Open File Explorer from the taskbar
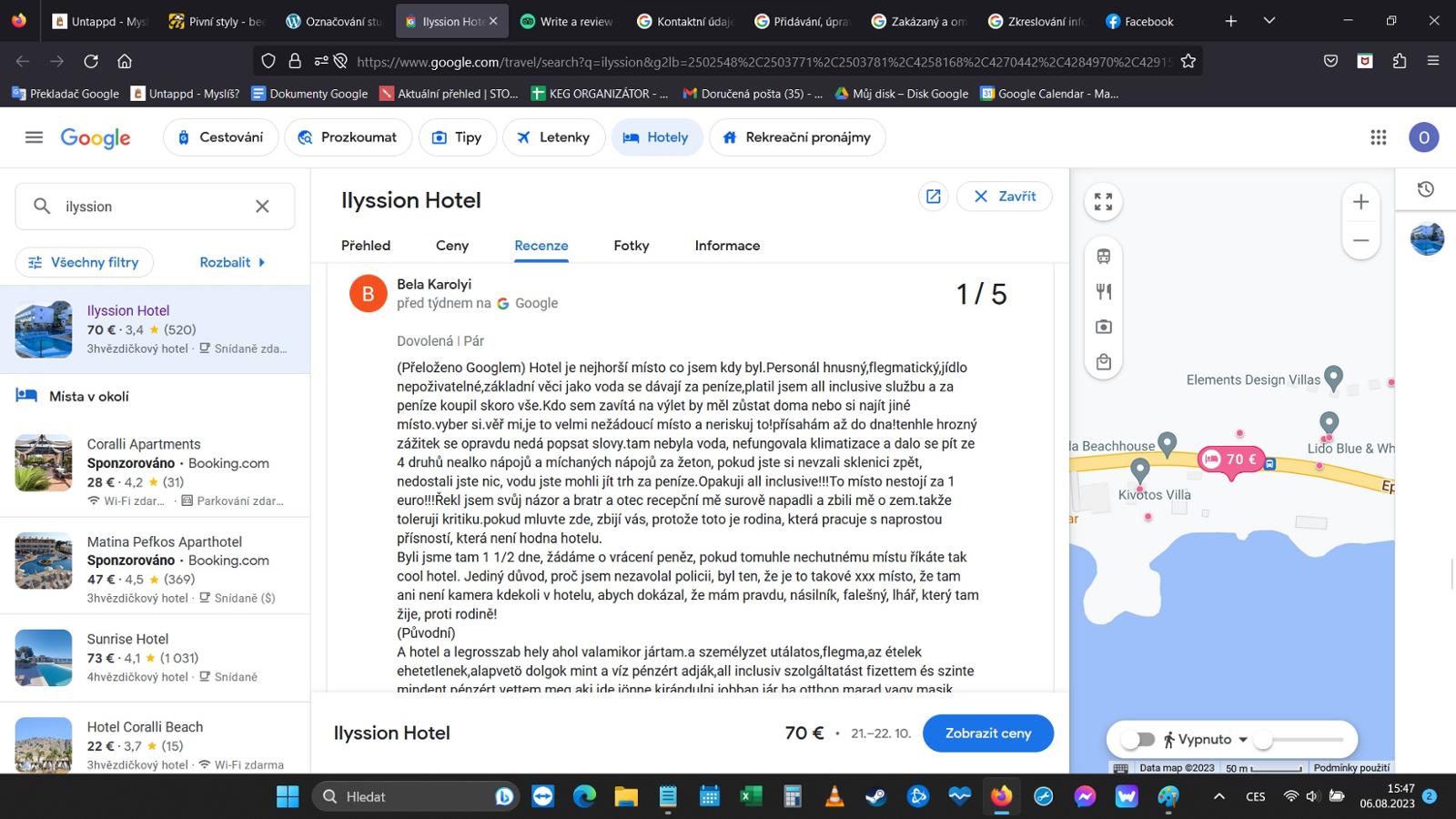This screenshot has width=1456, height=819. pos(626,796)
